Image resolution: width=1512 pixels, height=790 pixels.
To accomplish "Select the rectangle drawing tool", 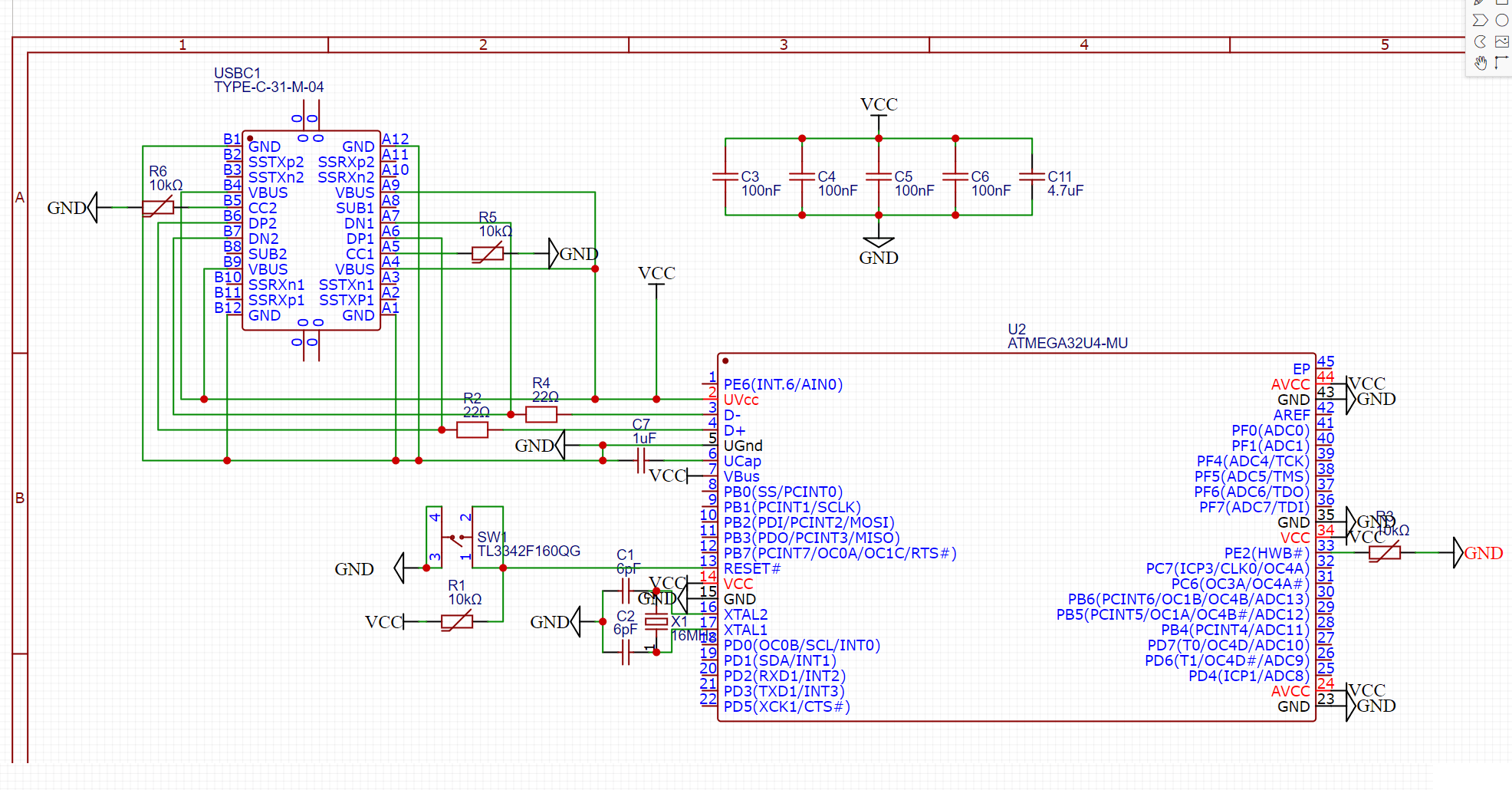I will [1501, 4].
